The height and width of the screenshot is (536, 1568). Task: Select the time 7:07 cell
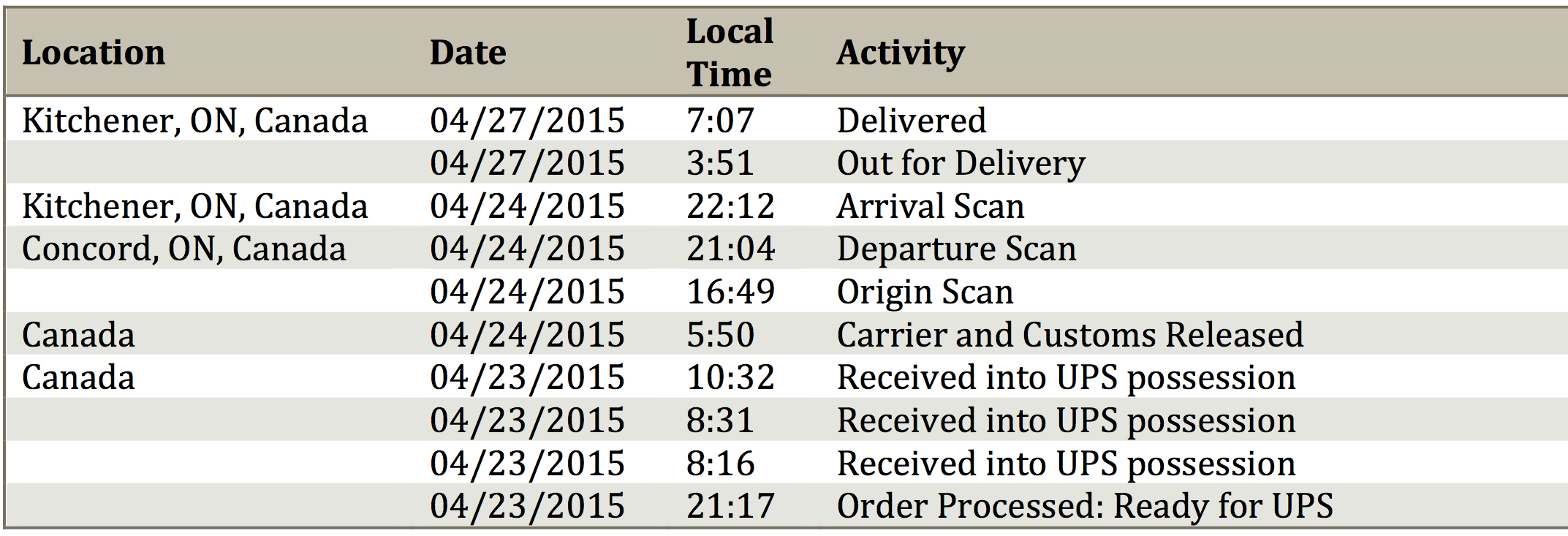click(720, 121)
